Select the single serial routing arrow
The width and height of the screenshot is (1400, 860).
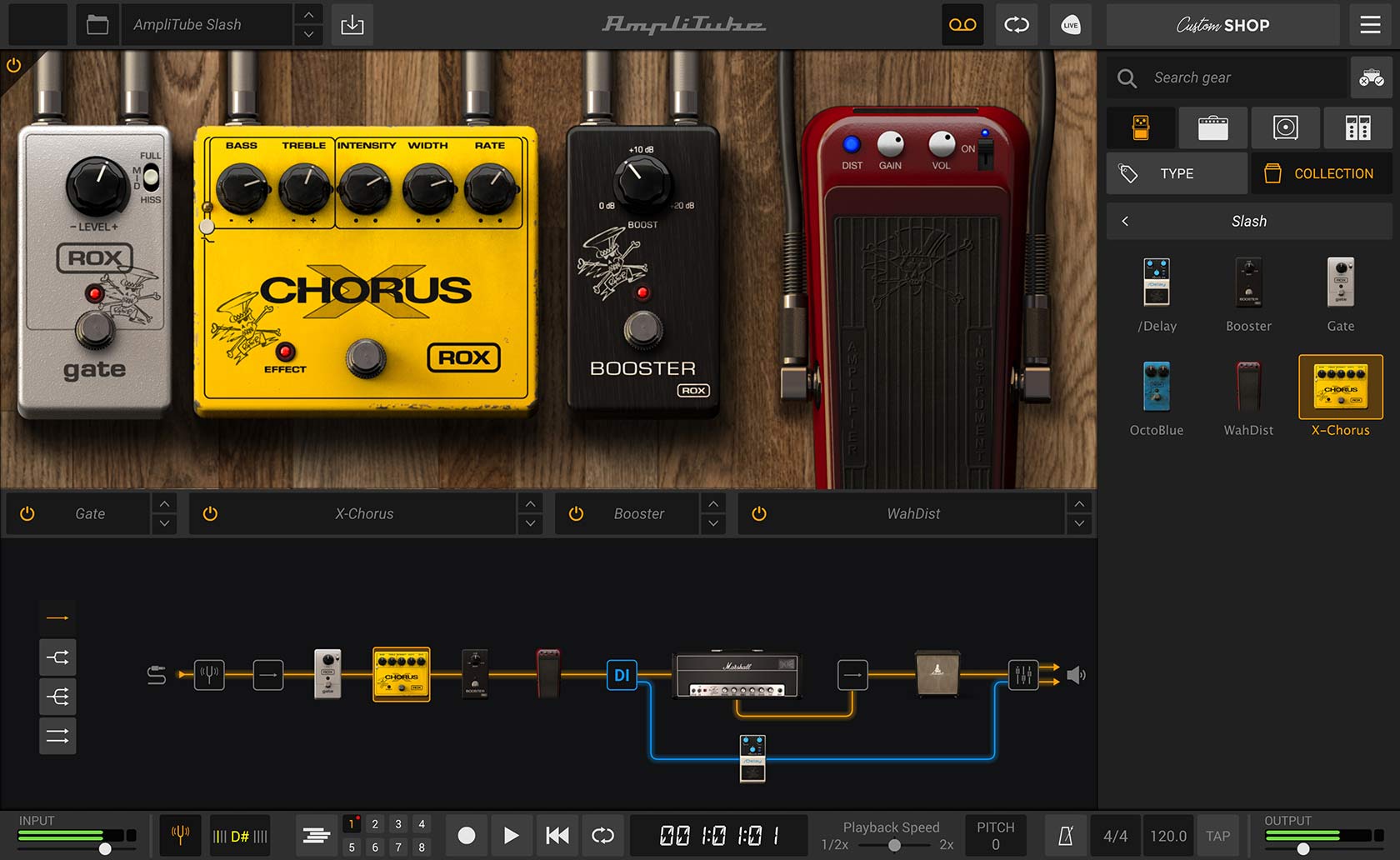click(57, 617)
